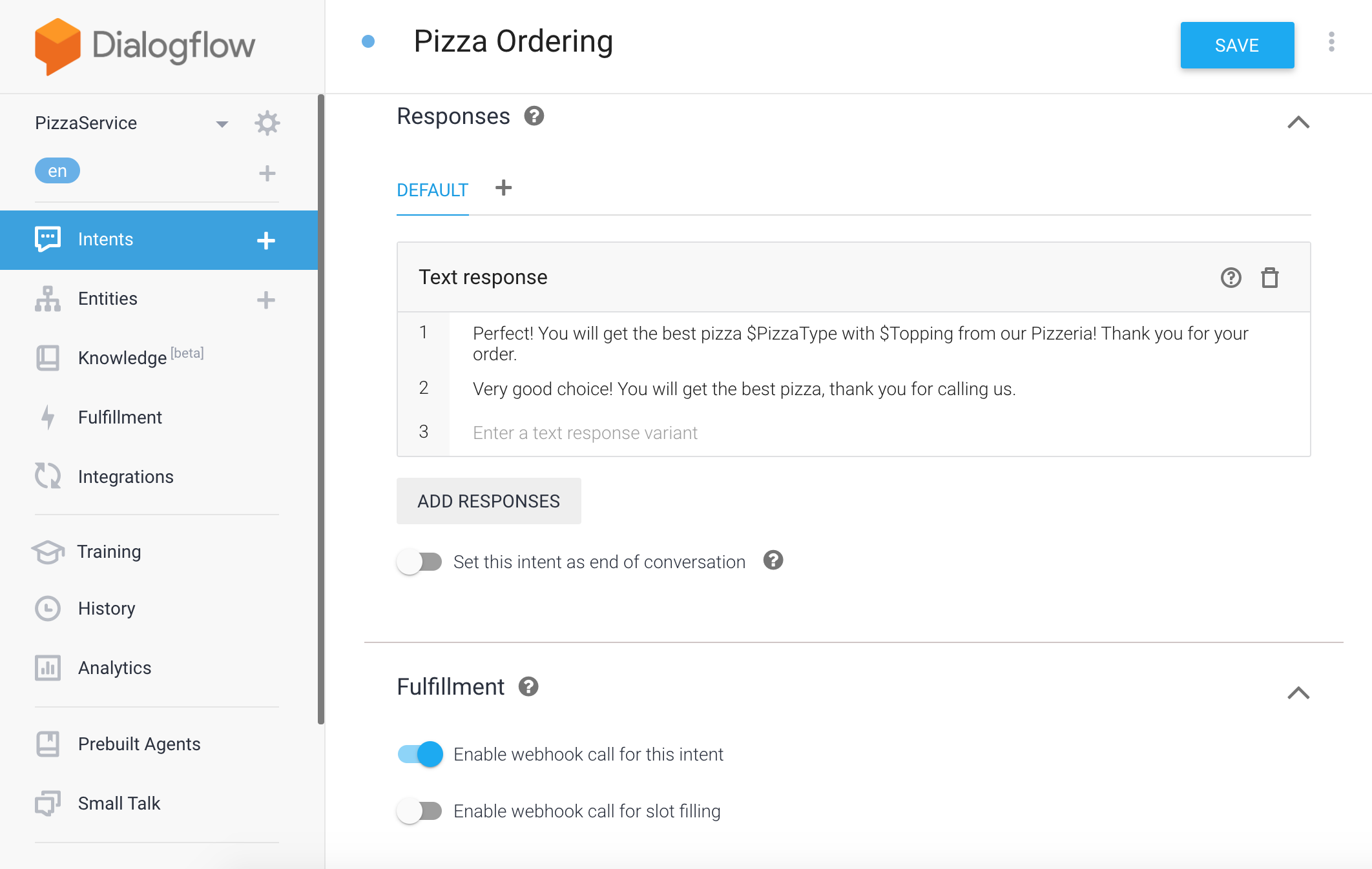Collapse the Responses section
Image resolution: width=1372 pixels, height=869 pixels.
1298,122
